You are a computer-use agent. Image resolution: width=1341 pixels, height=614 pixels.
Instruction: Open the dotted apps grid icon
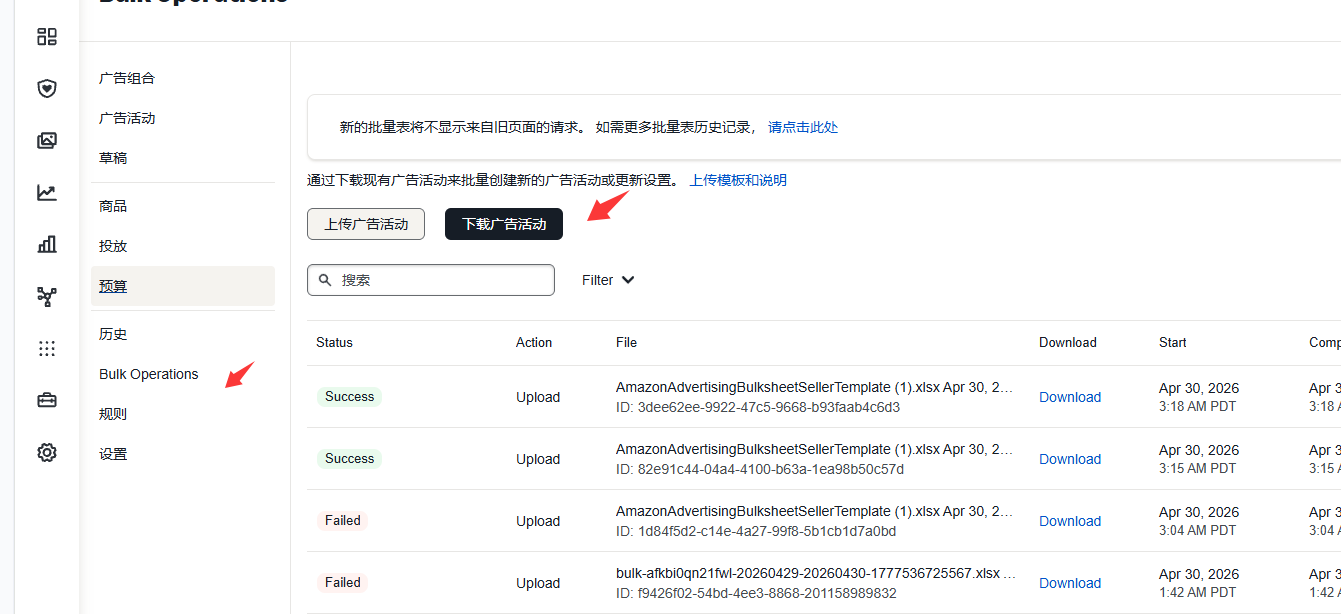(x=47, y=349)
